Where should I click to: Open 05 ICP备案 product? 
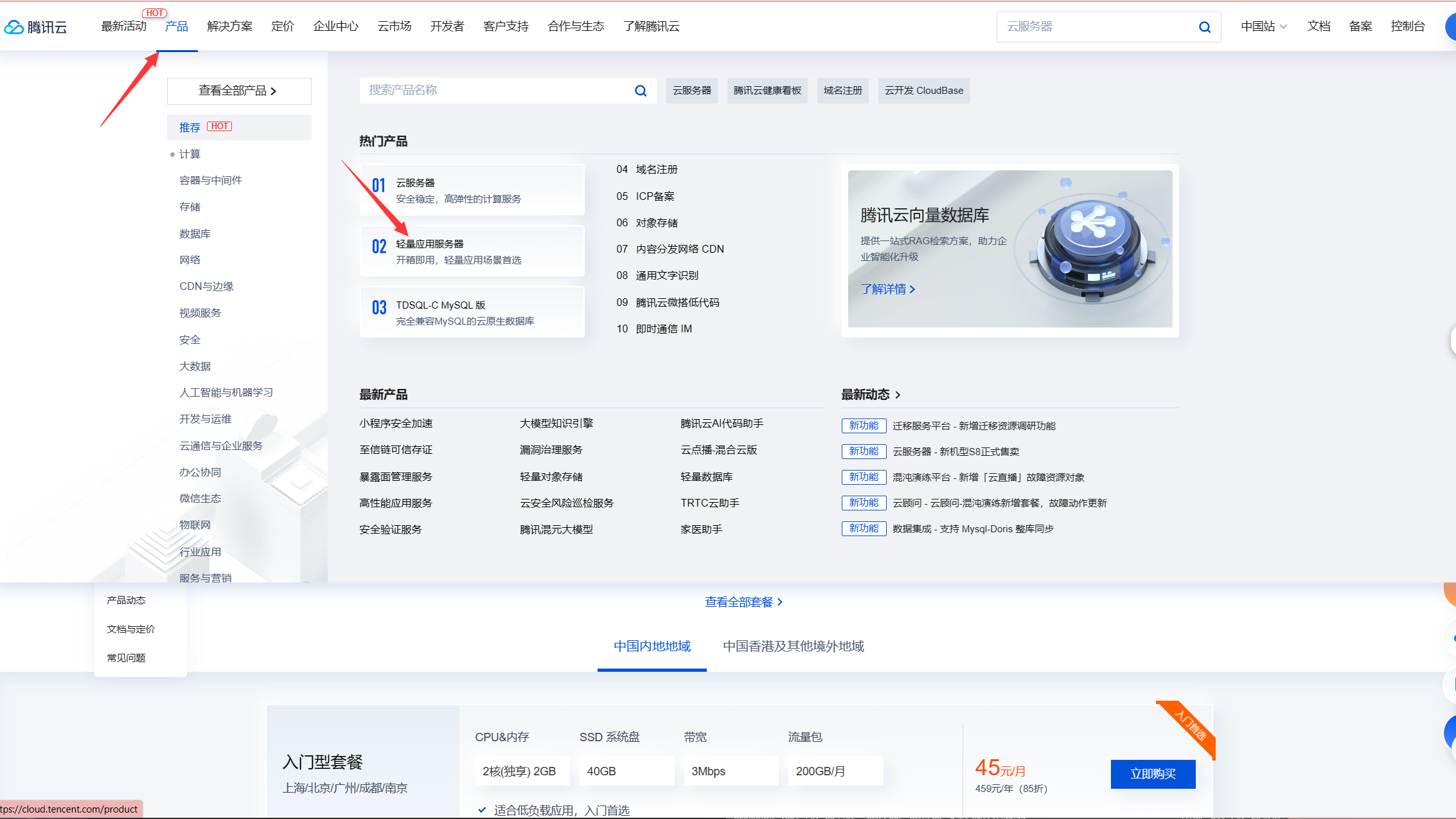coord(645,197)
